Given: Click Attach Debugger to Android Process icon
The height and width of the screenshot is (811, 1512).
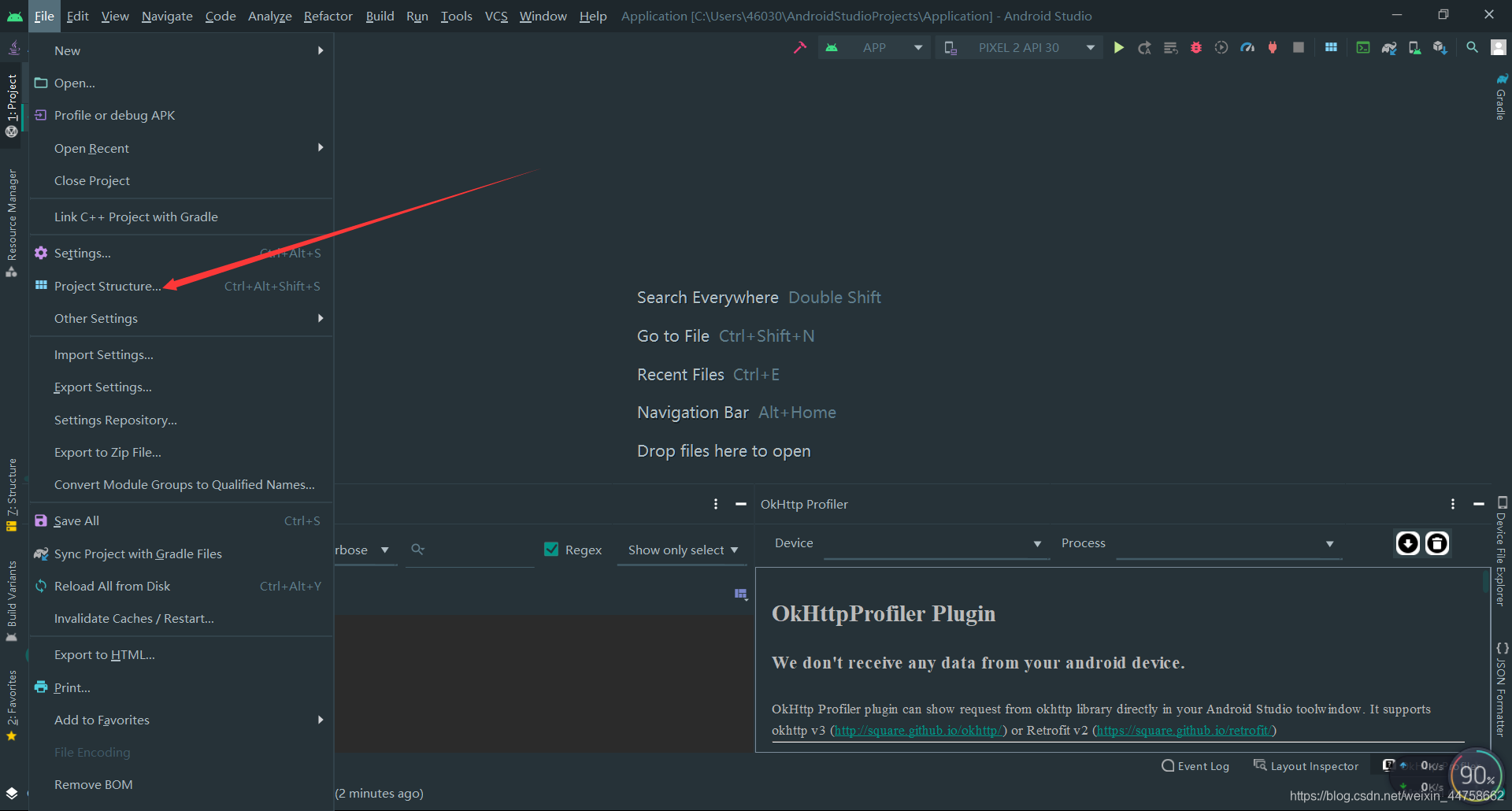Looking at the screenshot, I should click(1273, 47).
